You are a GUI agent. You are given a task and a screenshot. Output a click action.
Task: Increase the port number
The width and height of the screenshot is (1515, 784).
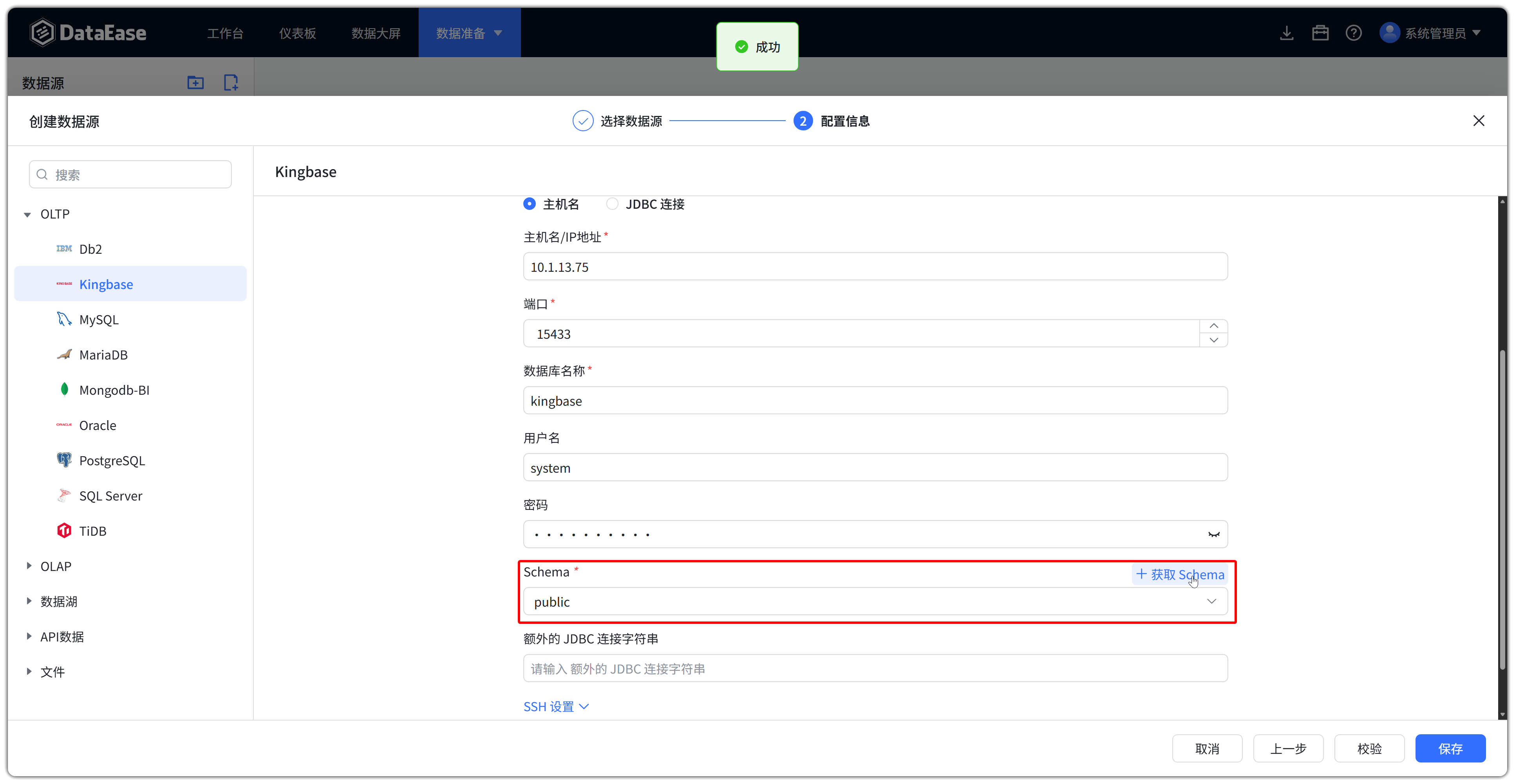pyautogui.click(x=1213, y=327)
